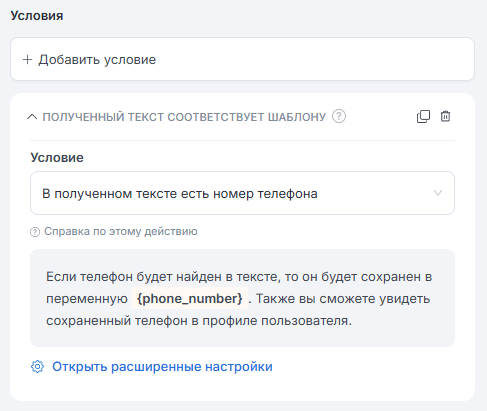The width and height of the screenshot is (487, 411).
Task: Select the {phone_number} variable text
Action: click(x=189, y=298)
